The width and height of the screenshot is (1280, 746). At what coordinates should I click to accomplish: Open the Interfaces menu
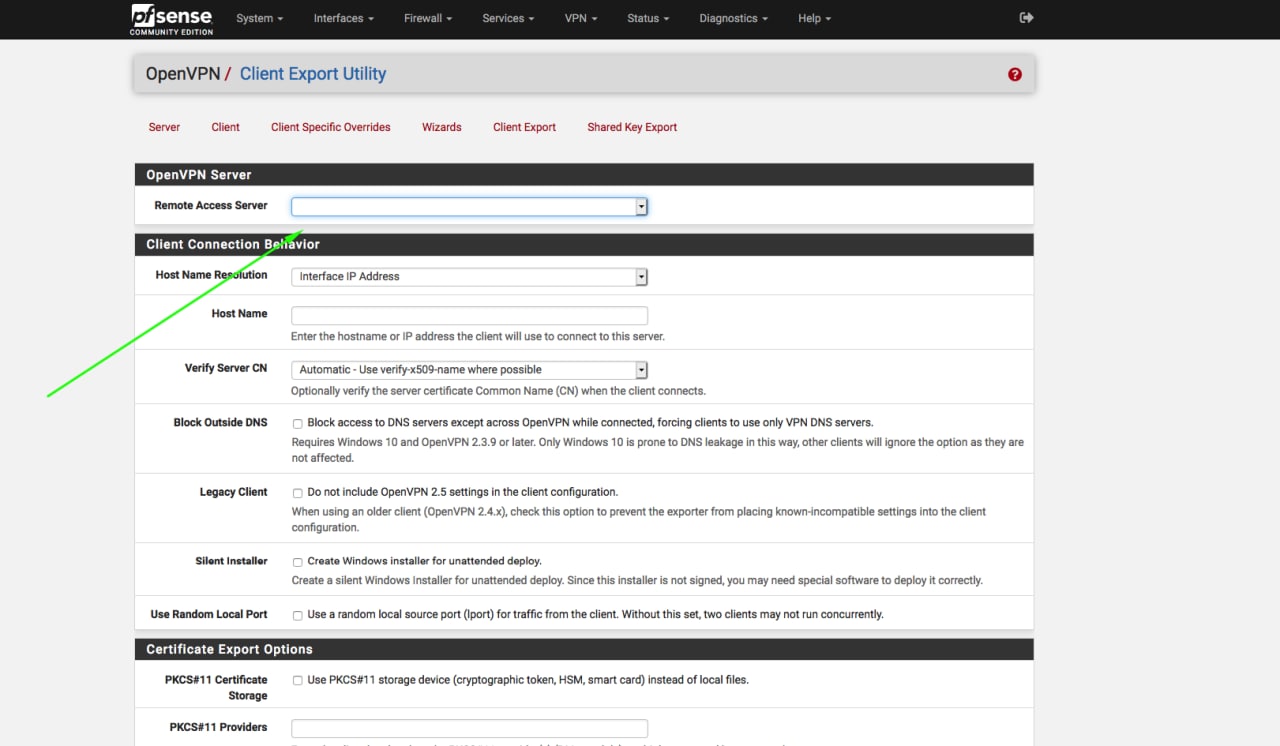343,18
